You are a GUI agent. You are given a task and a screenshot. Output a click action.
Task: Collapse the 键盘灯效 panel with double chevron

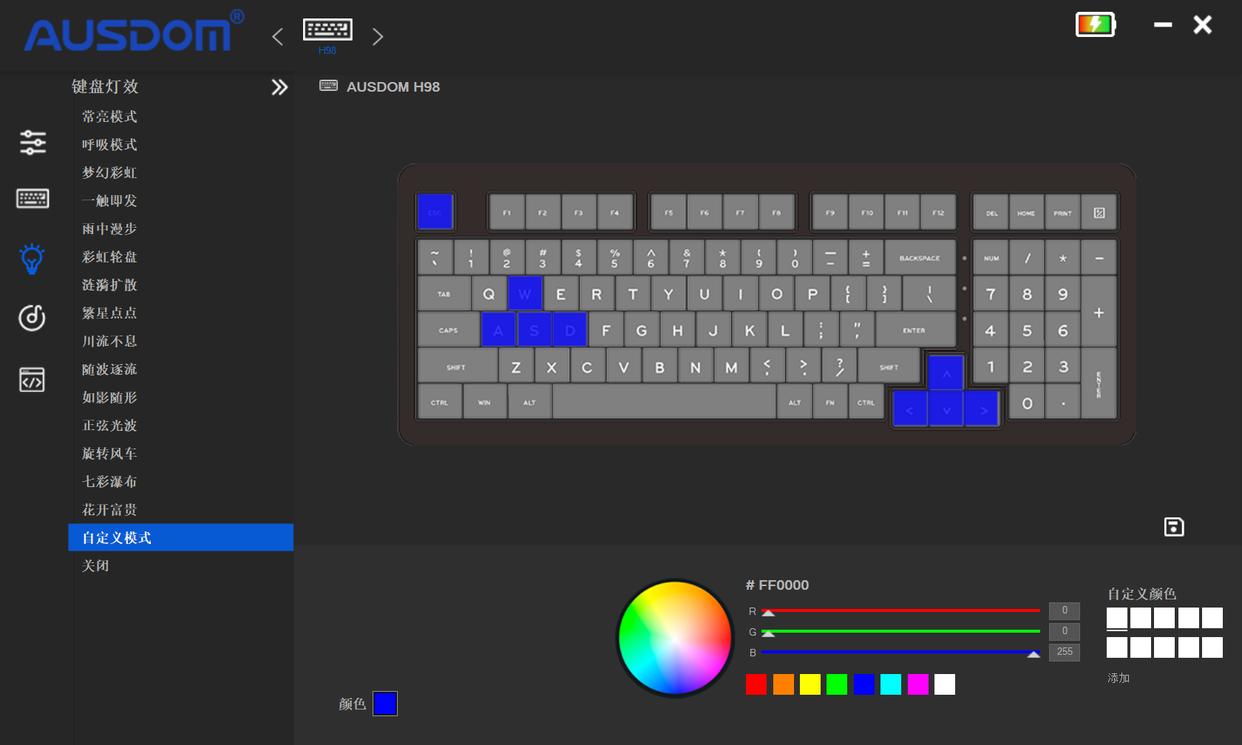click(x=279, y=87)
